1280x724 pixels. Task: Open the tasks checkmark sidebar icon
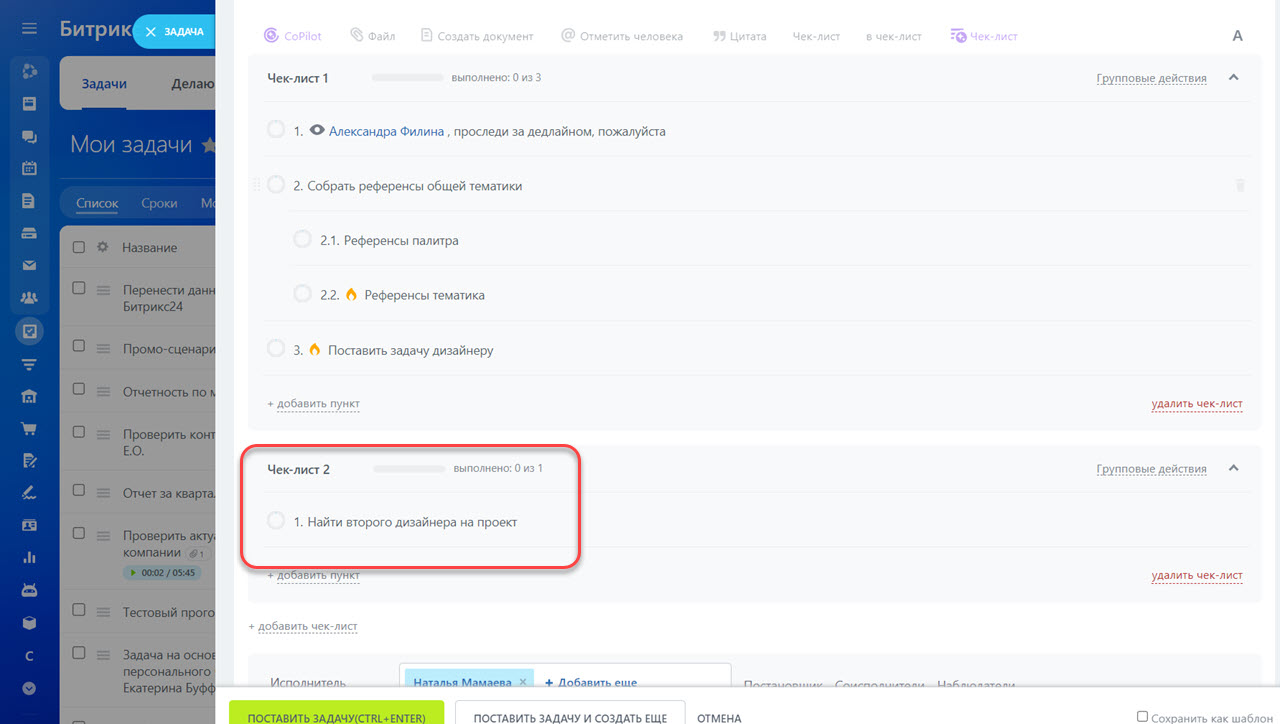29,331
